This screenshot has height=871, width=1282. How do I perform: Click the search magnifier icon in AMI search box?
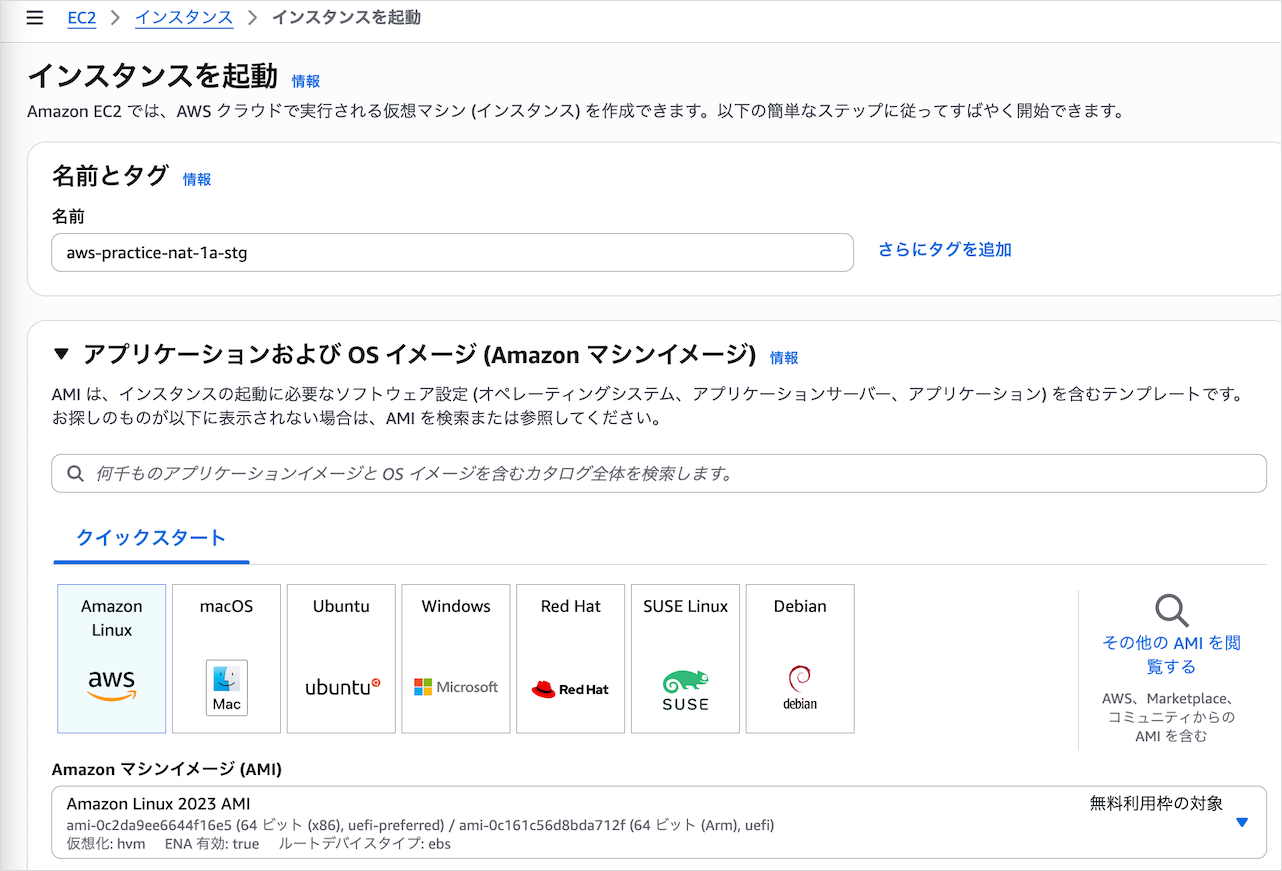tap(75, 474)
